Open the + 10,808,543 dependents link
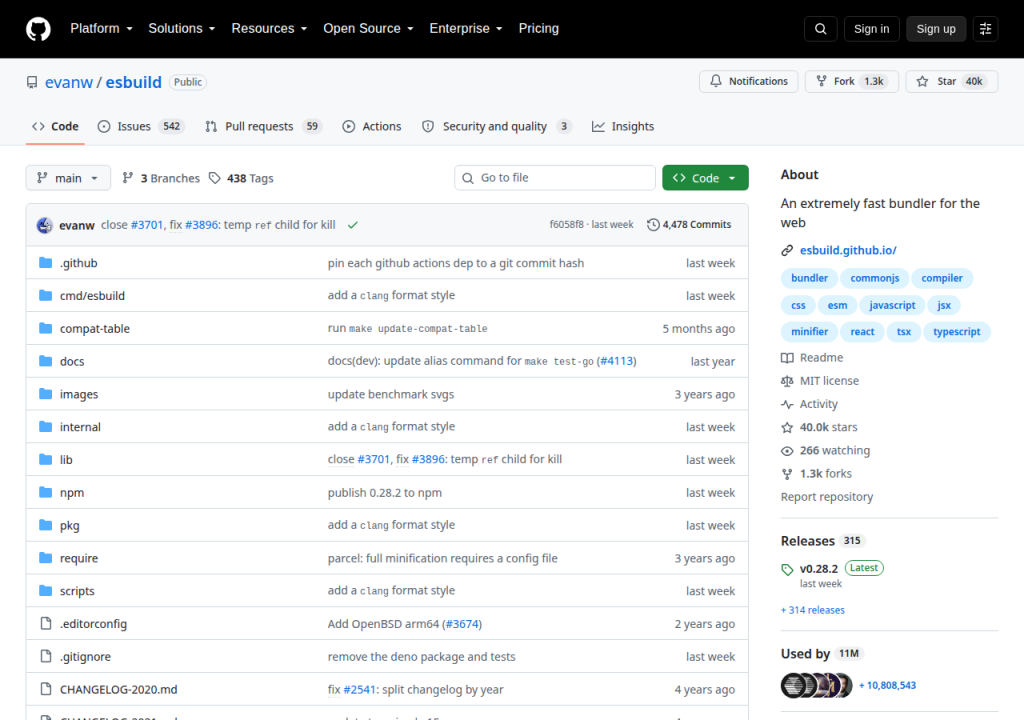The image size is (1024, 720). point(888,685)
